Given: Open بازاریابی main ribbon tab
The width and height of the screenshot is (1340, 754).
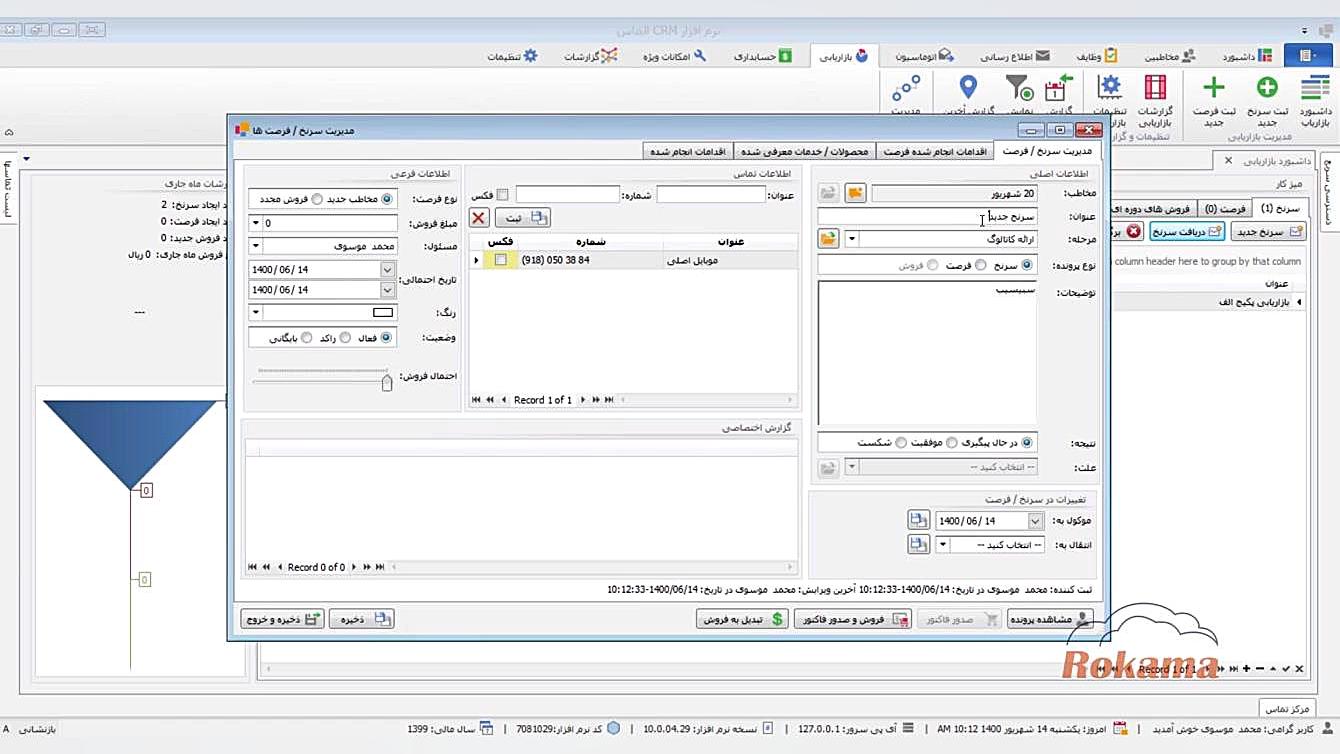Looking at the screenshot, I should 844,56.
